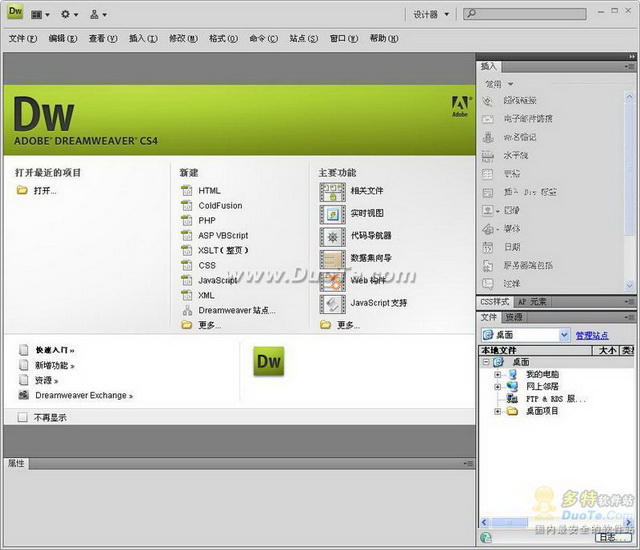
Task: Create a new PHP document
Action: click(x=207, y=220)
